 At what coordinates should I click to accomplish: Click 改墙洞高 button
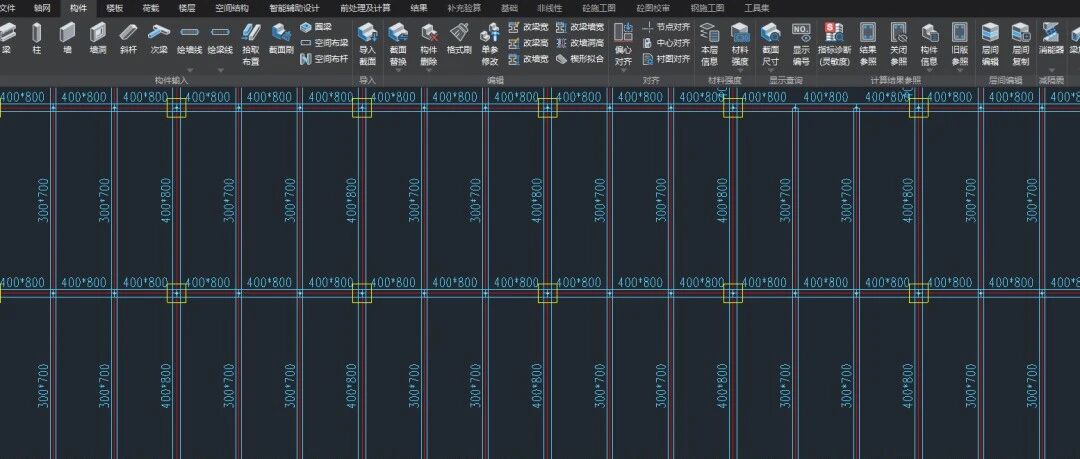click(580, 43)
